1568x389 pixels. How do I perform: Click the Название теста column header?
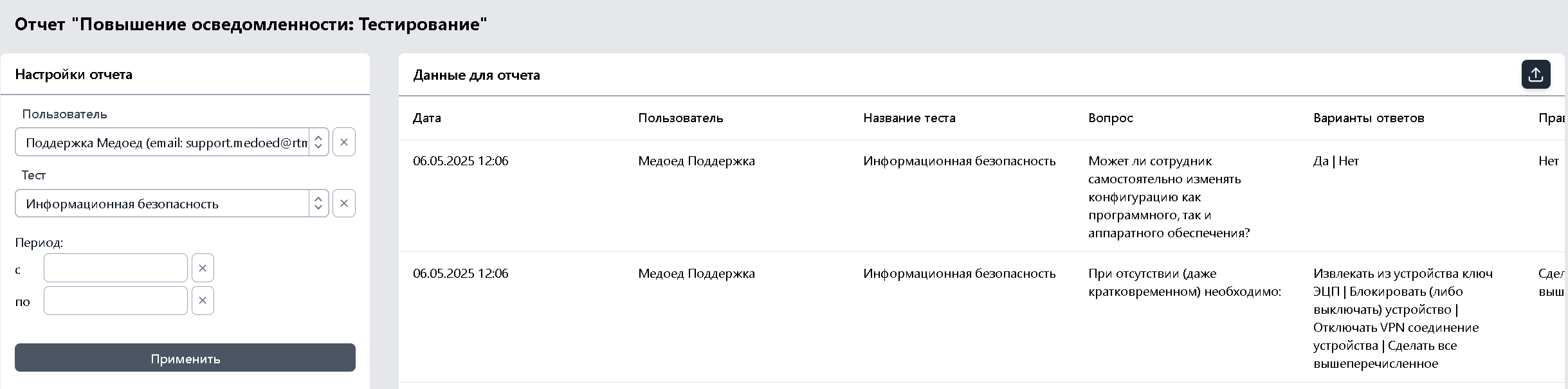909,118
